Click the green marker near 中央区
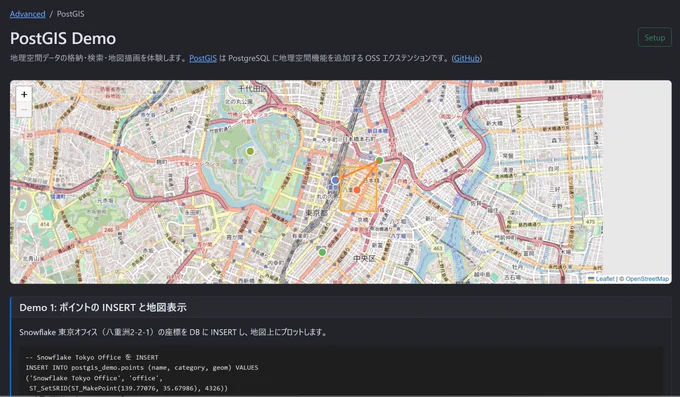The height and width of the screenshot is (397, 680). point(322,252)
